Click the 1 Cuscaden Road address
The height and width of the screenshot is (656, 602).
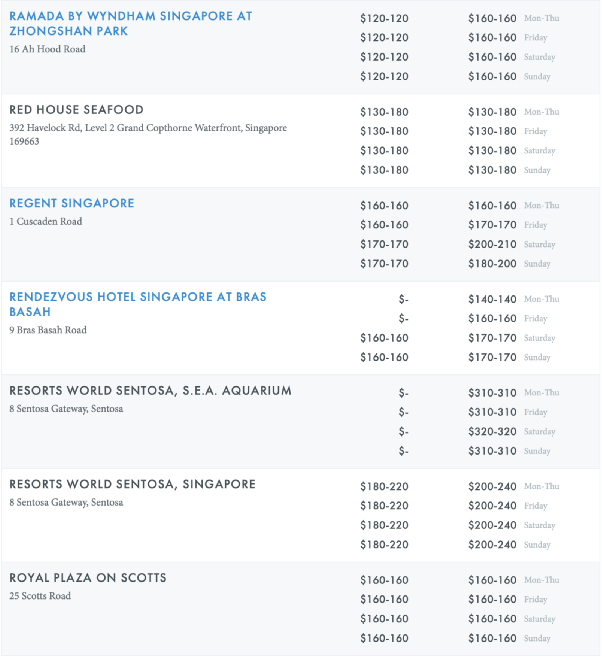tap(46, 222)
